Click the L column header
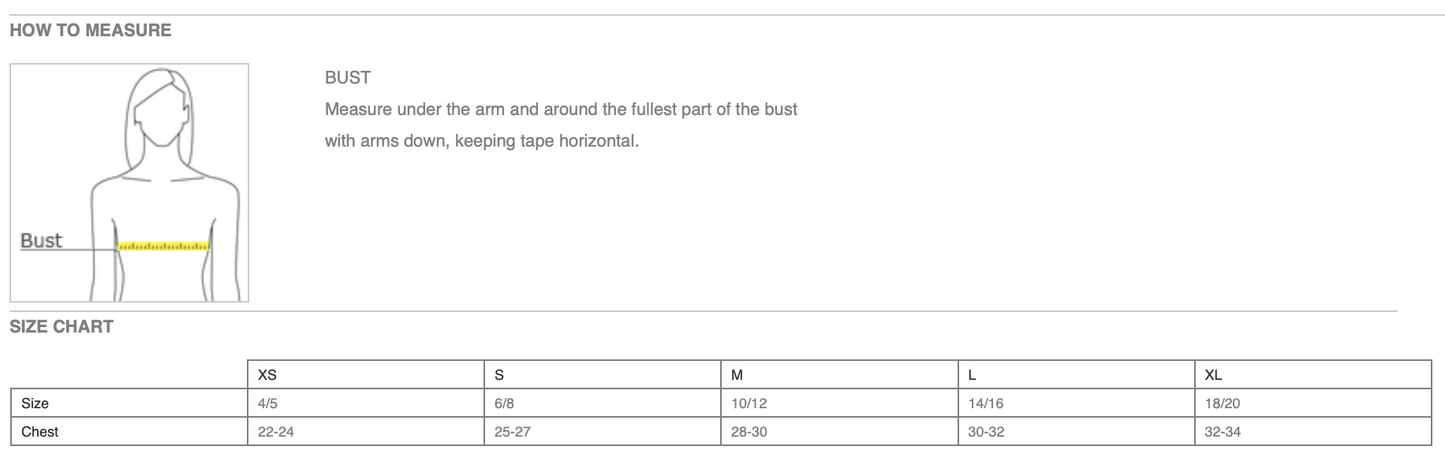The image size is (1445, 476). pos(972,375)
